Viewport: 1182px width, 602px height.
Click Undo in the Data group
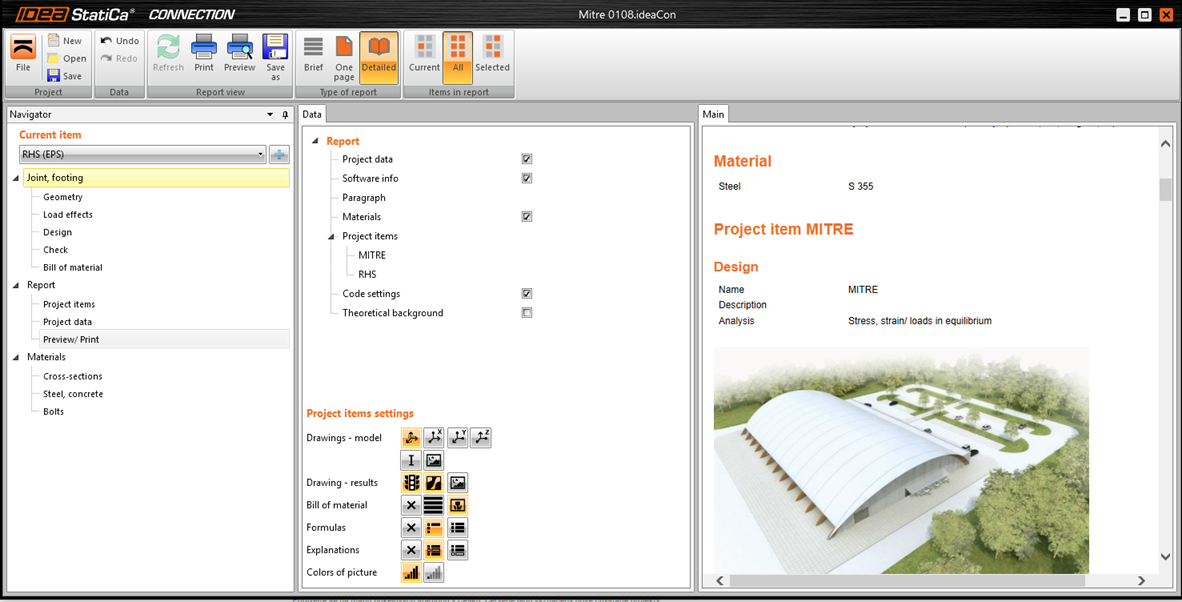coord(119,41)
